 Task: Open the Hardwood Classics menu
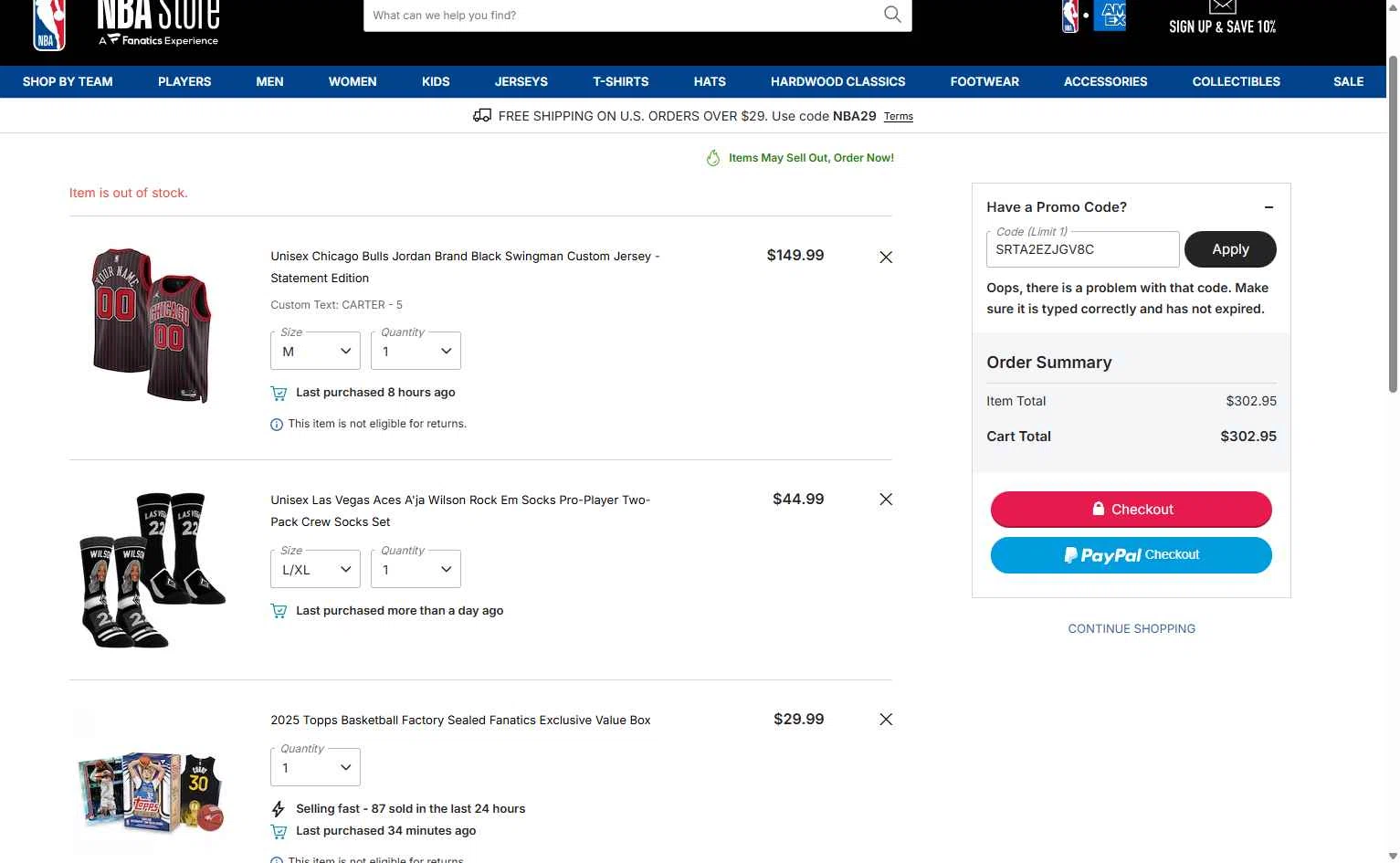[x=838, y=81]
